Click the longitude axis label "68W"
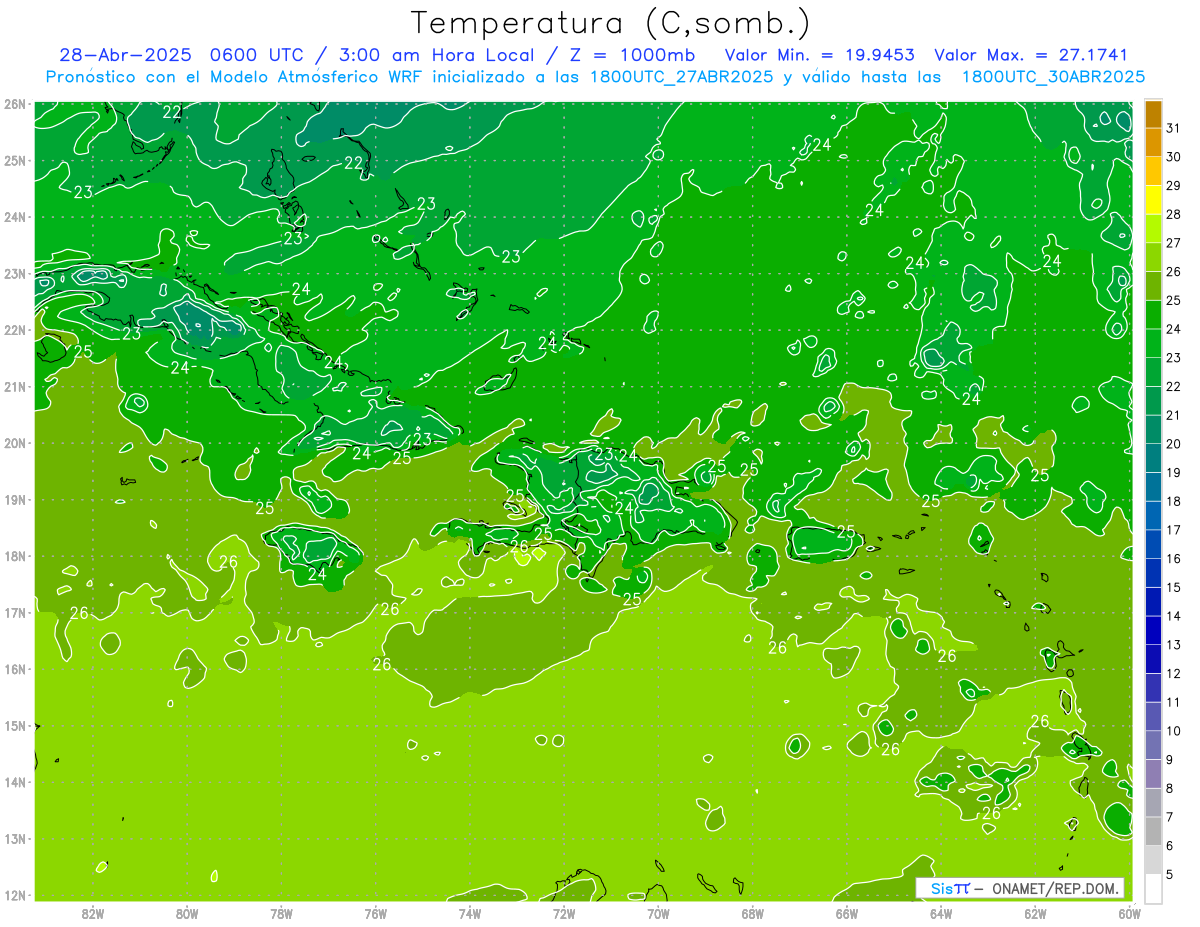 752,913
